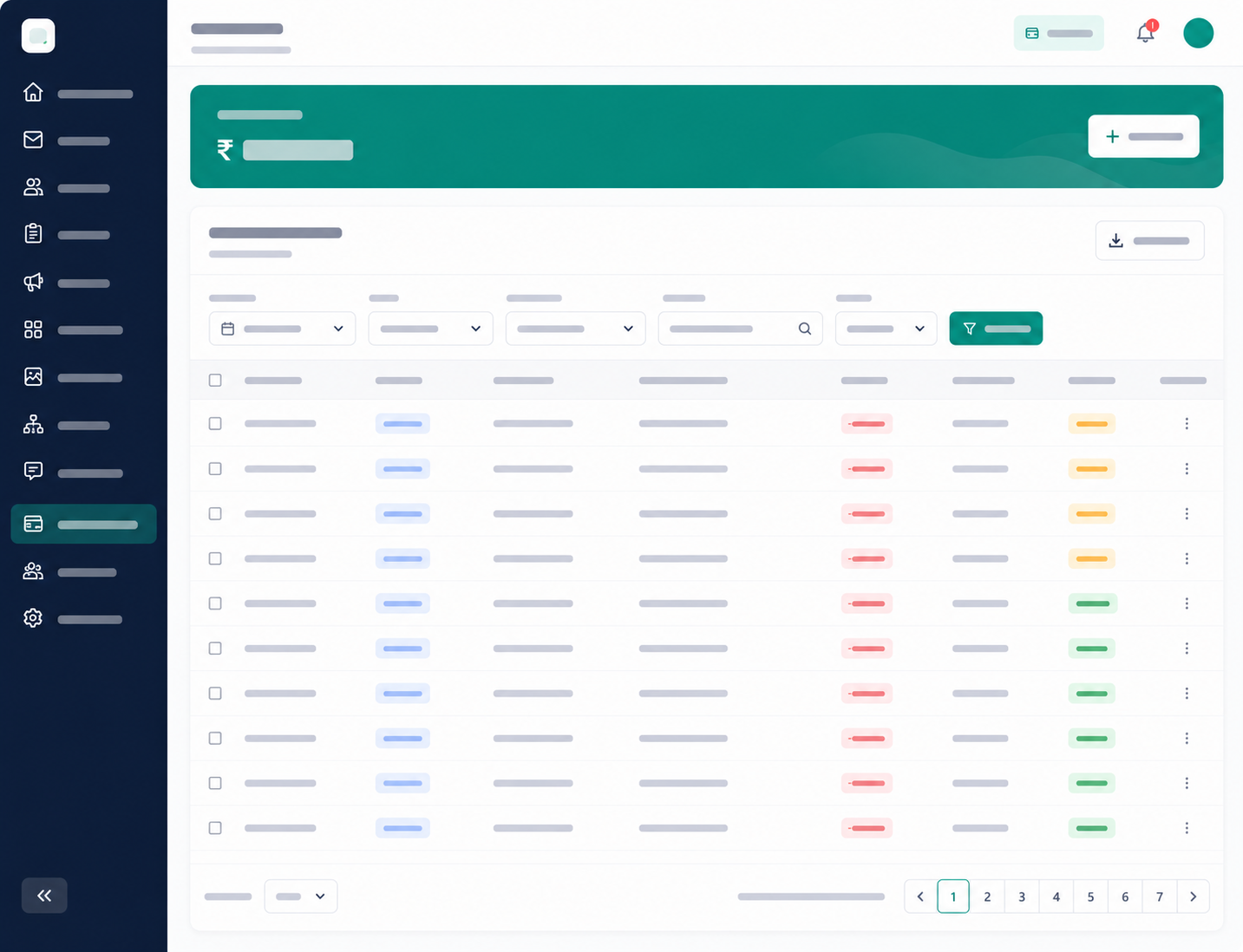Screen dimensions: 1243x952
Task: Toggle the select-all checkbox in the table header
Action: (x=215, y=381)
